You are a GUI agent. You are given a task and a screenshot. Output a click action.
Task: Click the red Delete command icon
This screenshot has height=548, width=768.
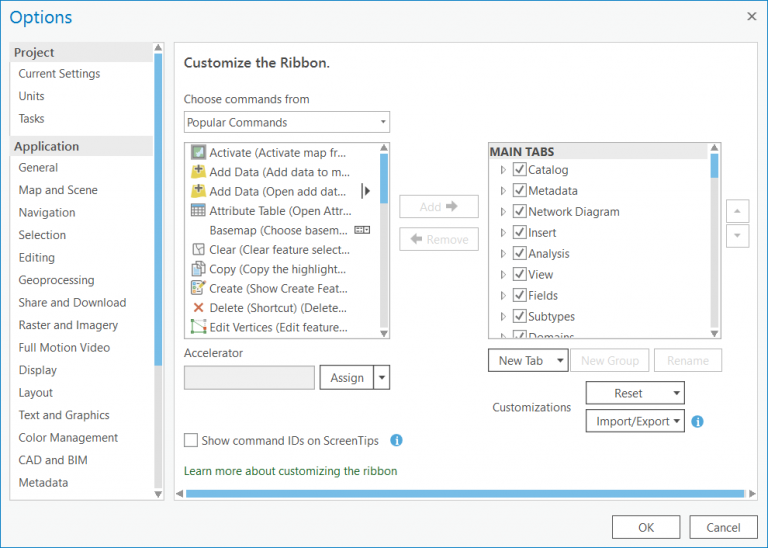198,308
